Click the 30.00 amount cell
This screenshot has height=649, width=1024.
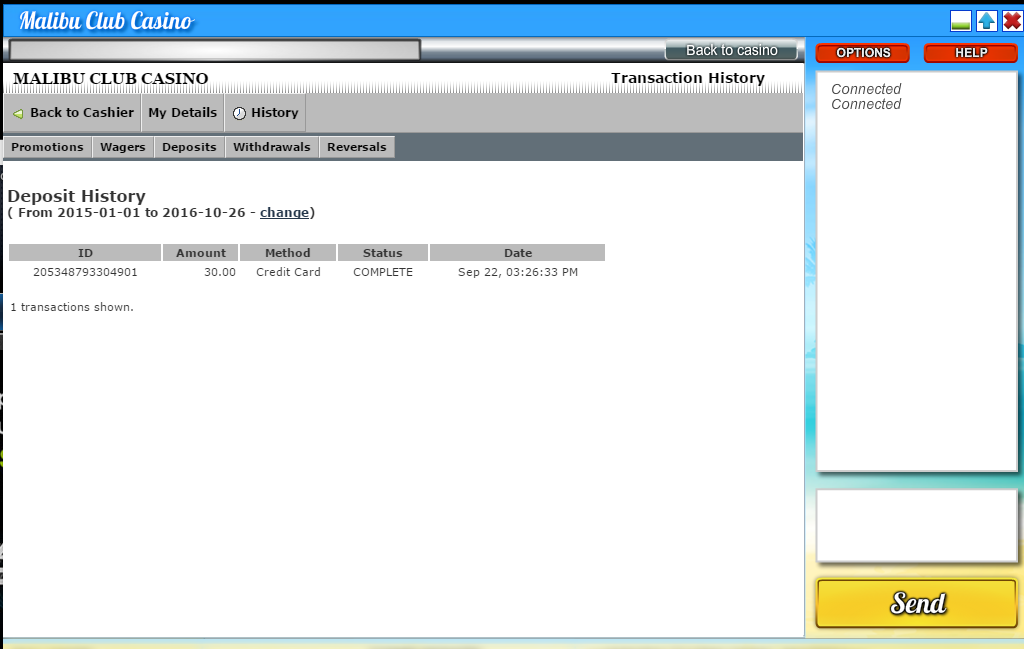220,272
